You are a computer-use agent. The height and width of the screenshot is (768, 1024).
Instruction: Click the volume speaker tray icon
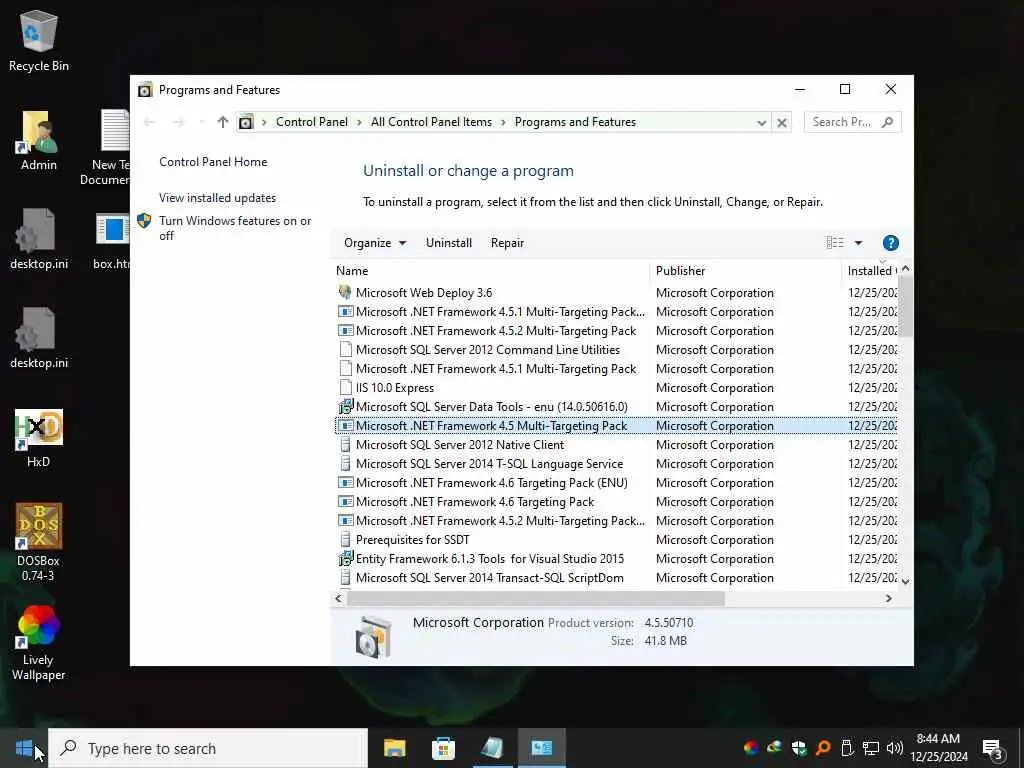895,748
